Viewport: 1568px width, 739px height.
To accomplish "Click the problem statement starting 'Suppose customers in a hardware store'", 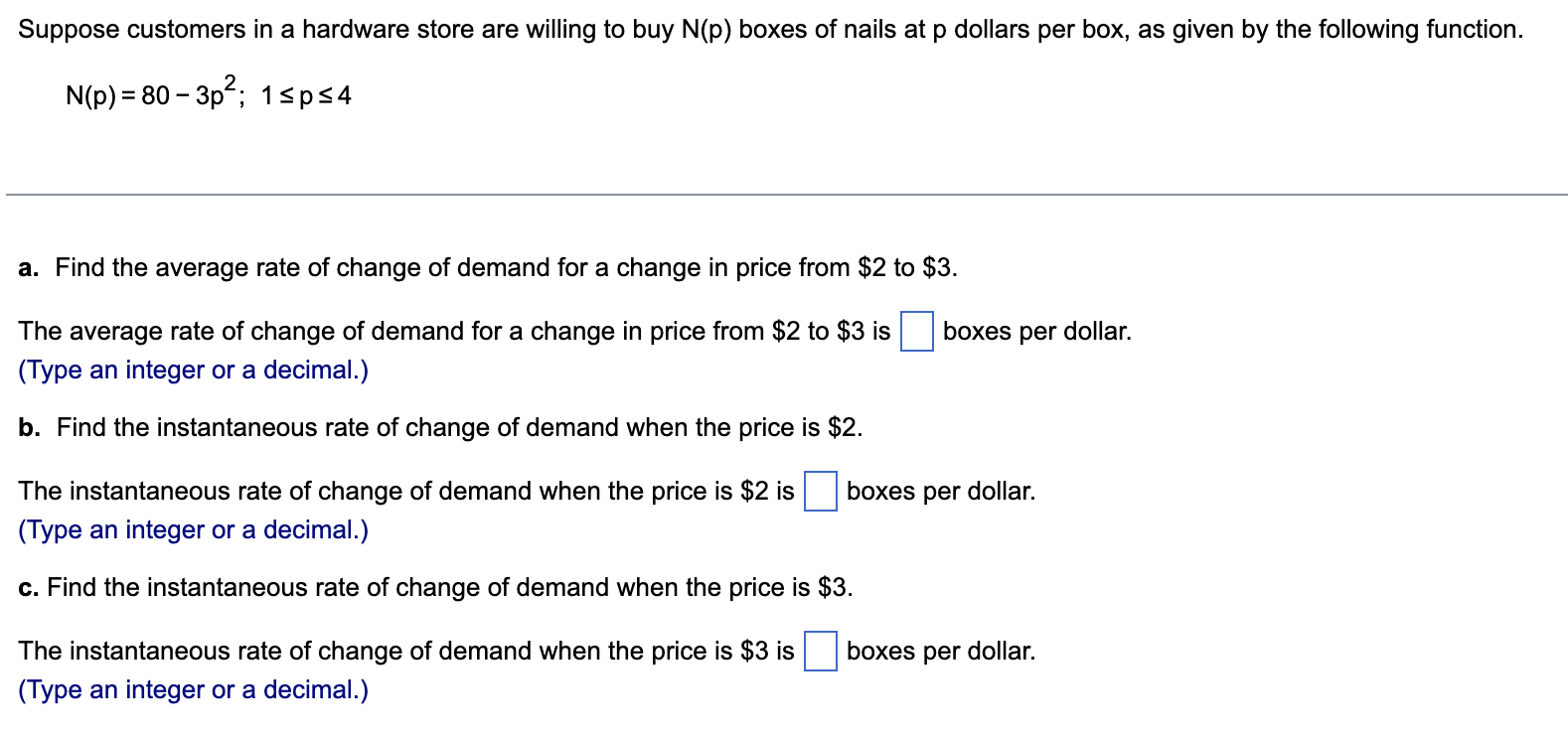I will [x=770, y=30].
